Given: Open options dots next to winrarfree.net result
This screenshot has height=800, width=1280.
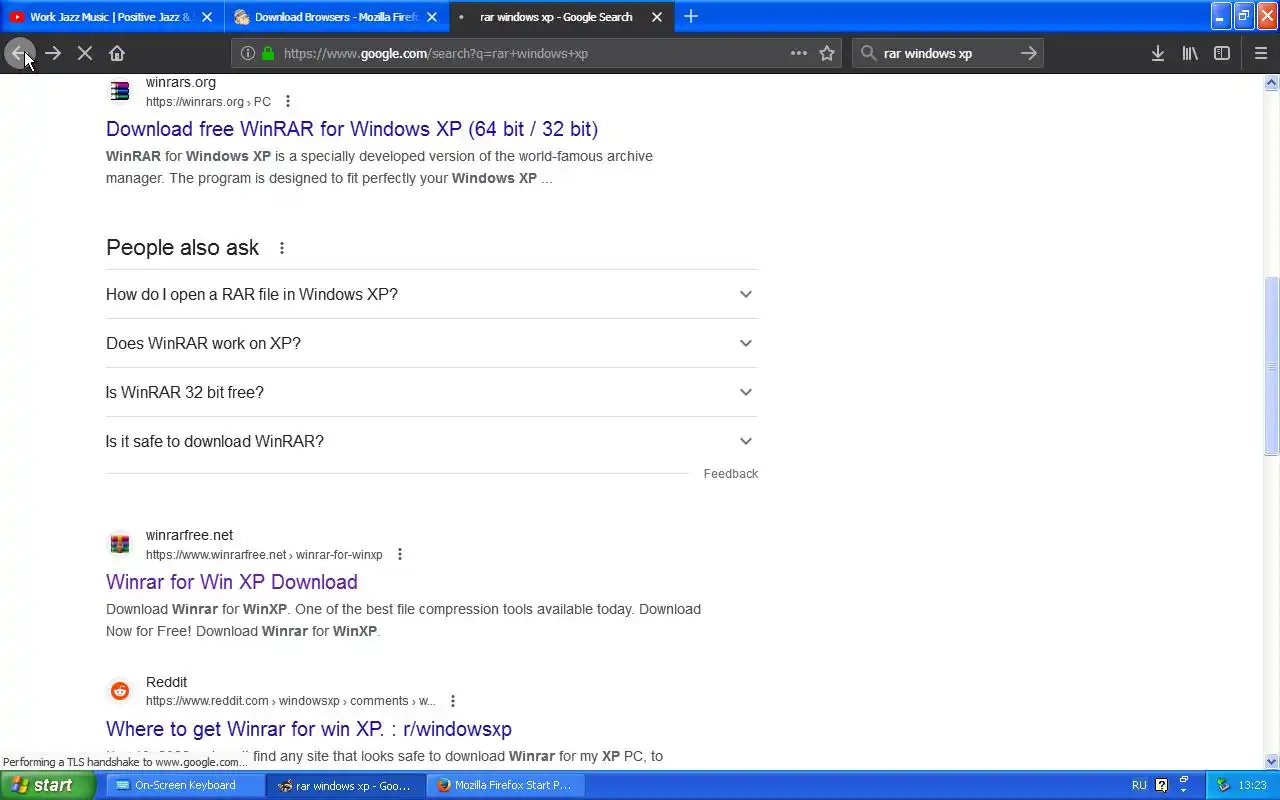Looking at the screenshot, I should click(x=399, y=554).
